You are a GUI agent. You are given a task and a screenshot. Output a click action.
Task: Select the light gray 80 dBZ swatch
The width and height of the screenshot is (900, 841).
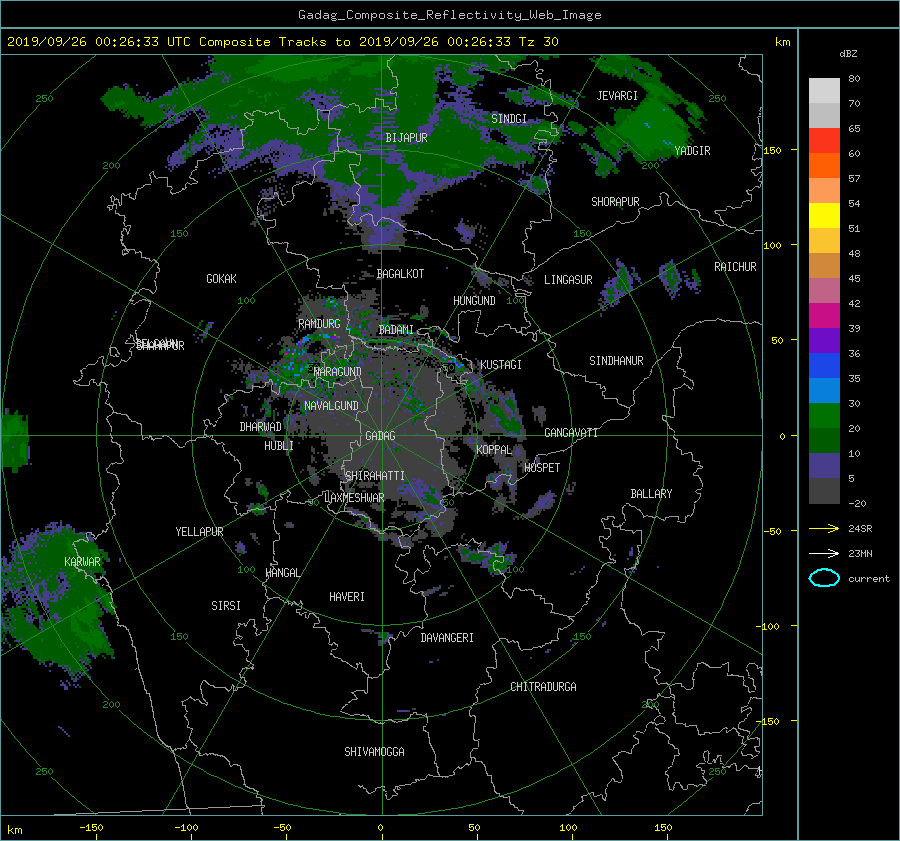pyautogui.click(x=824, y=90)
